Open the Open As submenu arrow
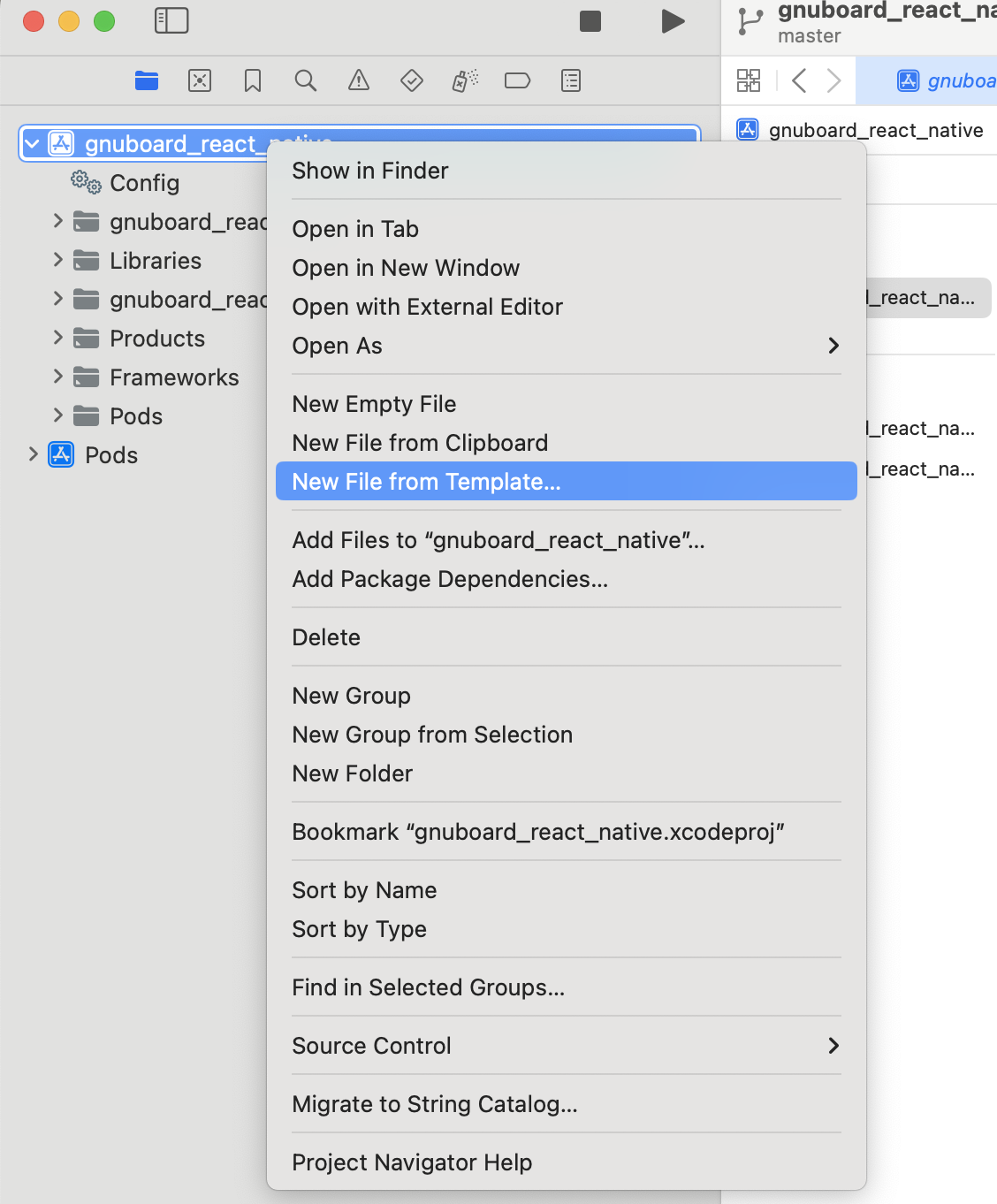Screen dimensions: 997x1204 click(x=833, y=346)
